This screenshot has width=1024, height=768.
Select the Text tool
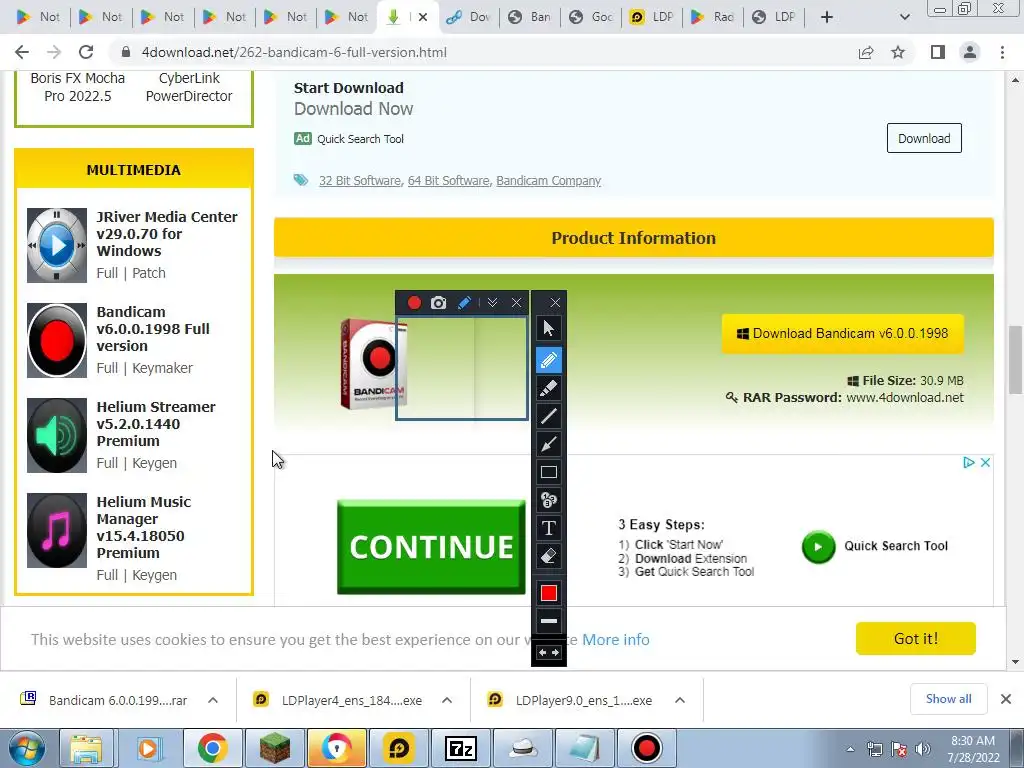click(x=549, y=528)
